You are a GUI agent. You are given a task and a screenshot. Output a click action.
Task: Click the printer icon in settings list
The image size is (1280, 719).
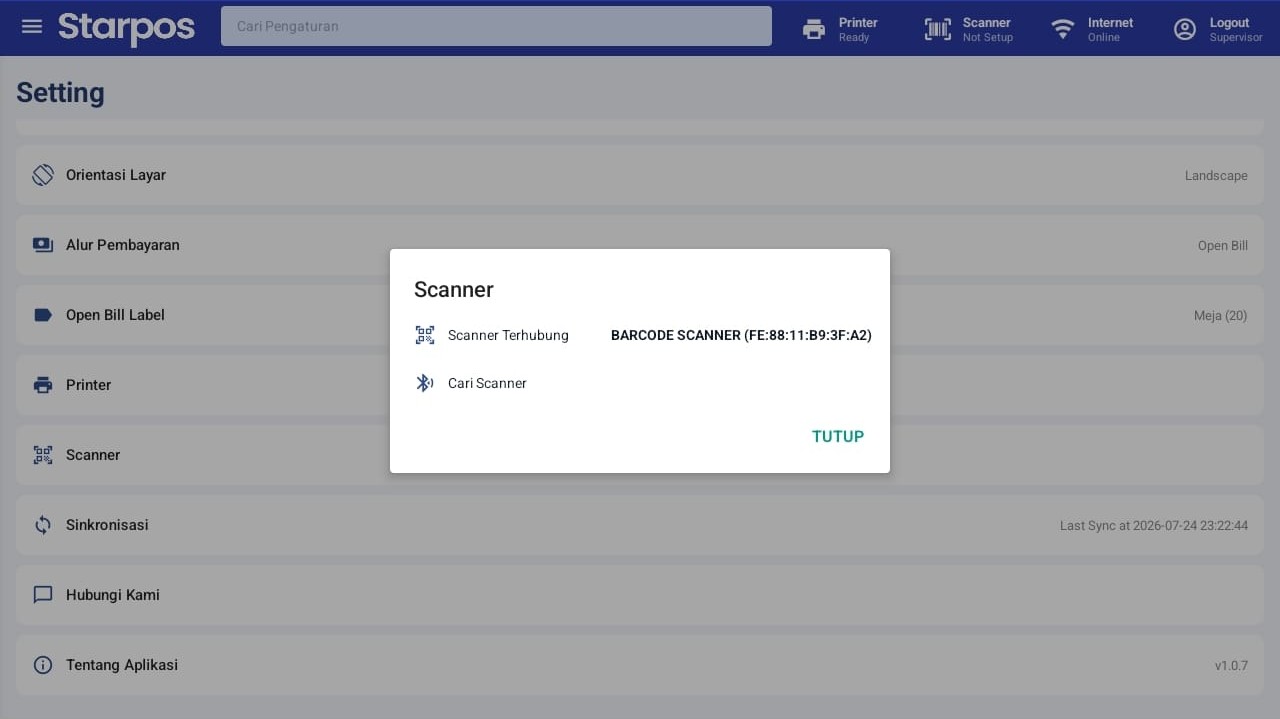43,385
